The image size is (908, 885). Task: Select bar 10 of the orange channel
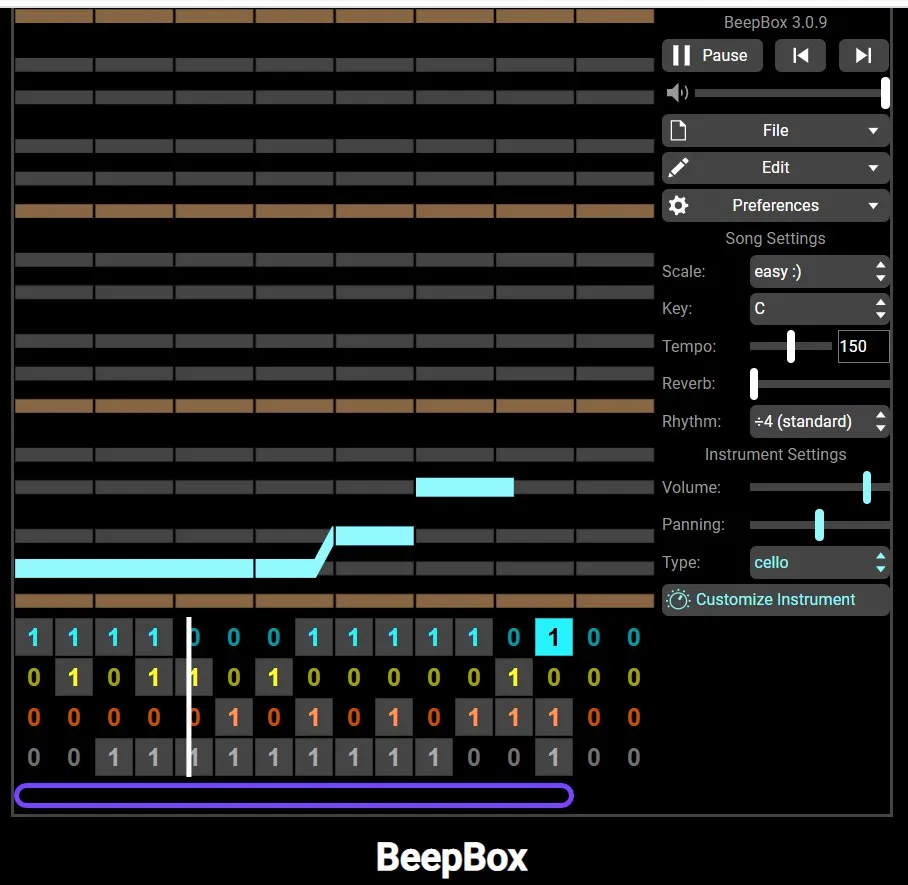coord(394,717)
